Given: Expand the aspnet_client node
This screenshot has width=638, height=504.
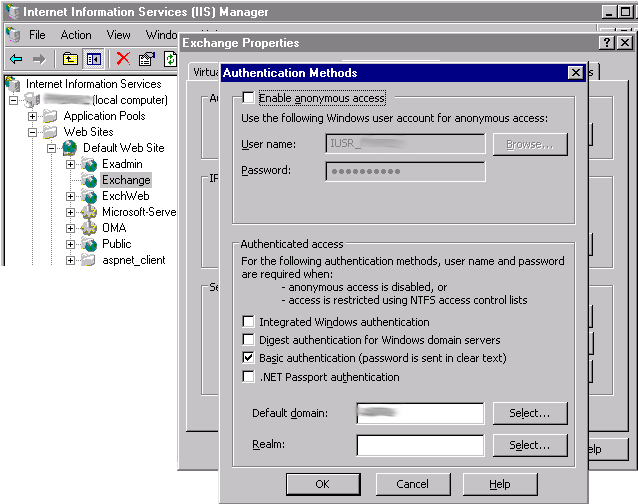Looking at the screenshot, I should click(70, 260).
